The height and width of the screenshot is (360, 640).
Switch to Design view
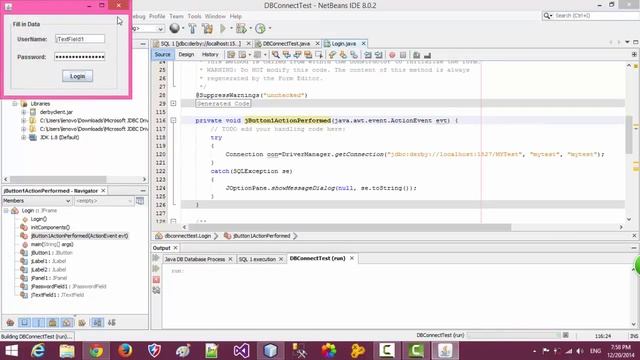pos(186,54)
